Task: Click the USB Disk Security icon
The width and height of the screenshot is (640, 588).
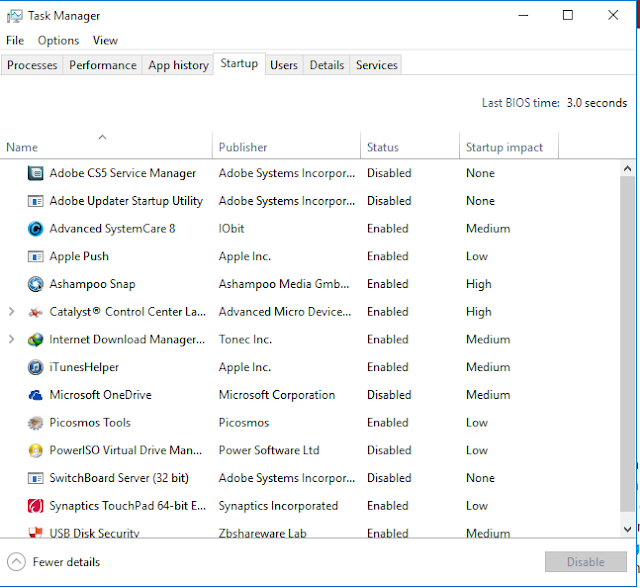Action: pos(36,532)
